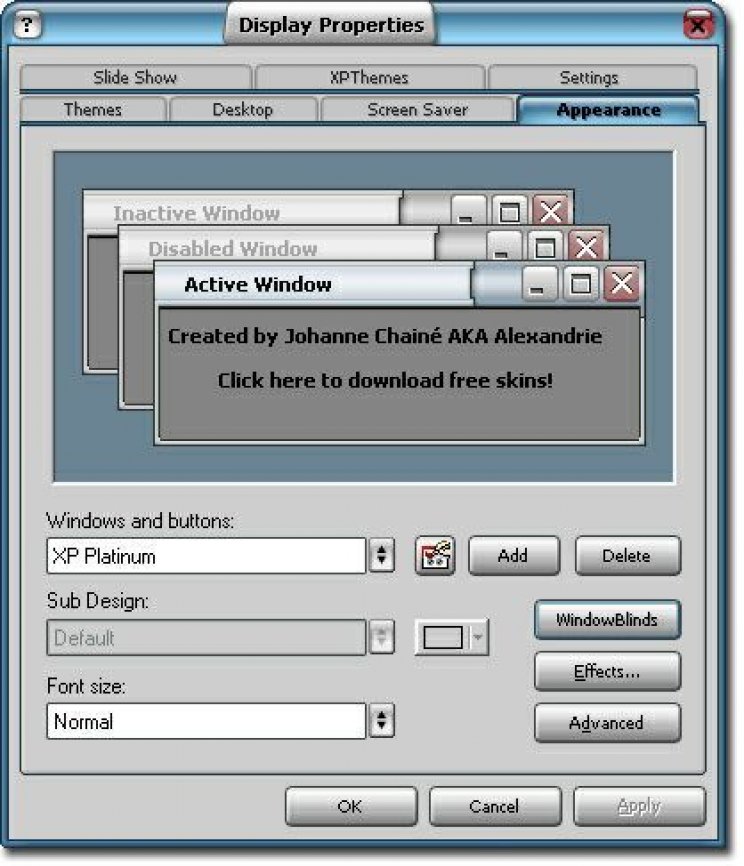The width and height of the screenshot is (744, 866).
Task: Open the Font size dropdown arrow
Action: pos(381,721)
